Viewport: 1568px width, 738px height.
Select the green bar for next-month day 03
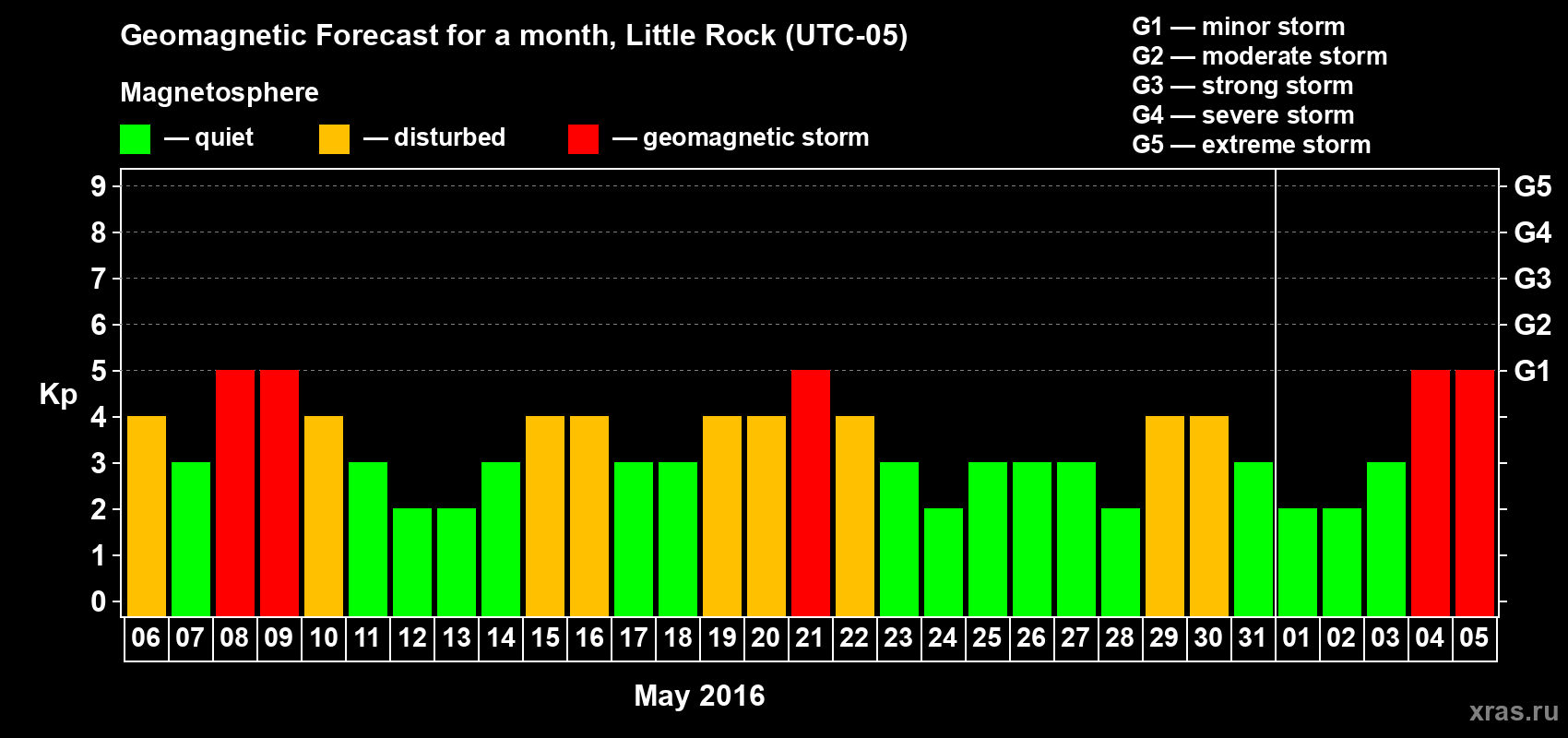[x=1386, y=540]
